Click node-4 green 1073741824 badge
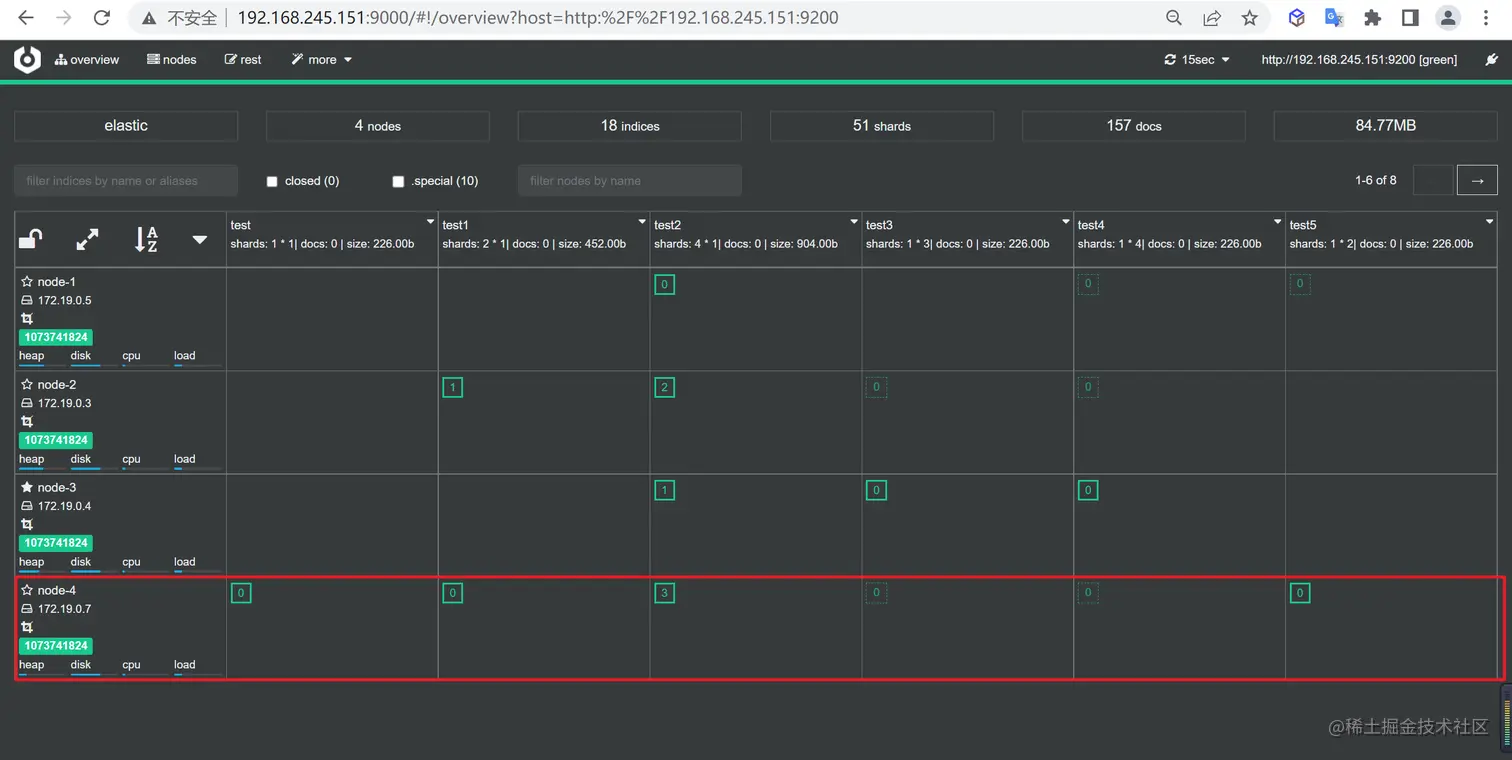This screenshot has height=760, width=1512. [x=56, y=646]
